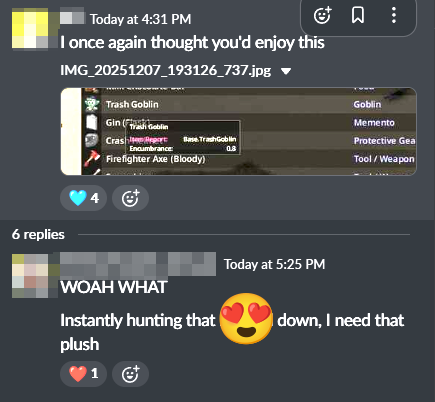Click the heart-eyes emoji in the reply
Screen dimensions: 435x402
[246, 319]
